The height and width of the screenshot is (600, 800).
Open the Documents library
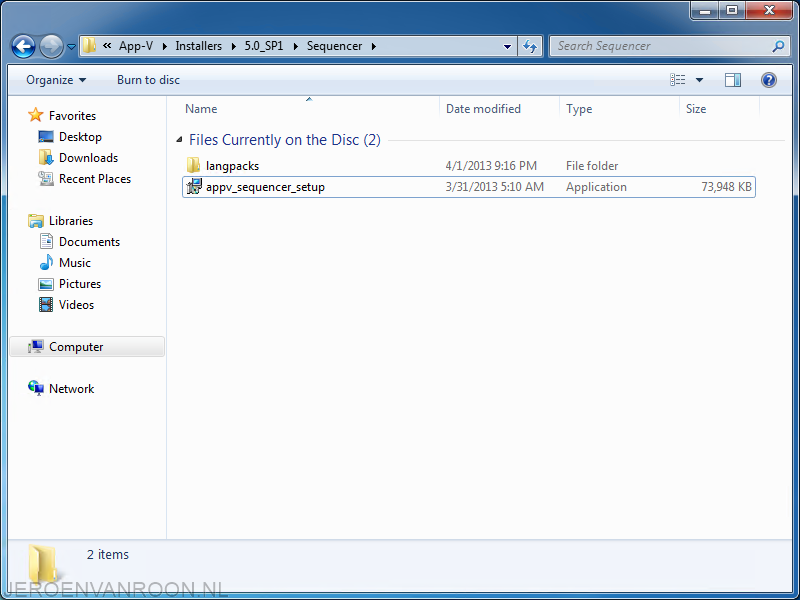tap(89, 242)
